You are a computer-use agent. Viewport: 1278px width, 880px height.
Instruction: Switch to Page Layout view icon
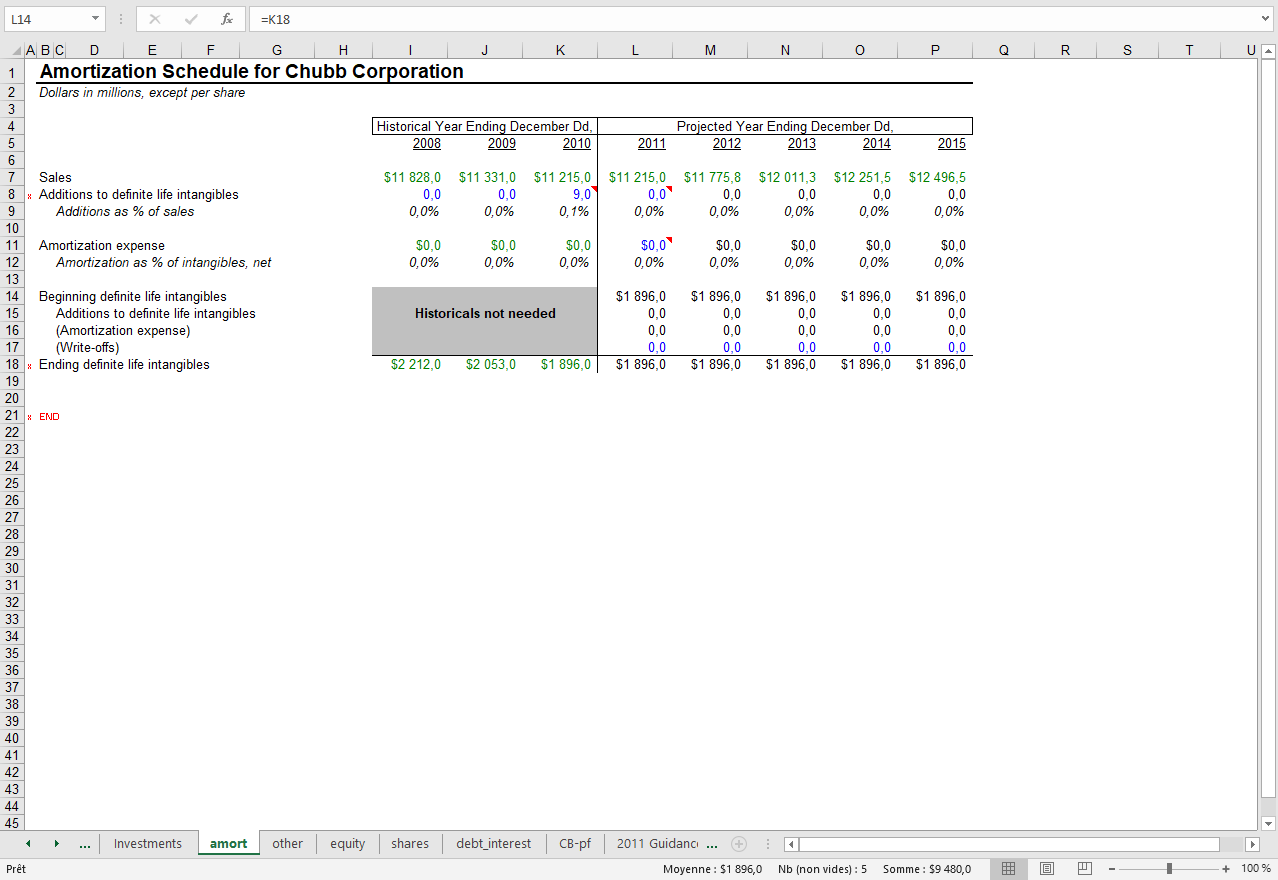(x=1046, y=869)
